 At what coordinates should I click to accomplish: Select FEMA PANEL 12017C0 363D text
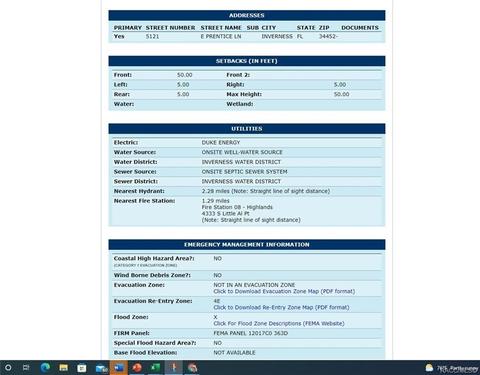click(251, 333)
